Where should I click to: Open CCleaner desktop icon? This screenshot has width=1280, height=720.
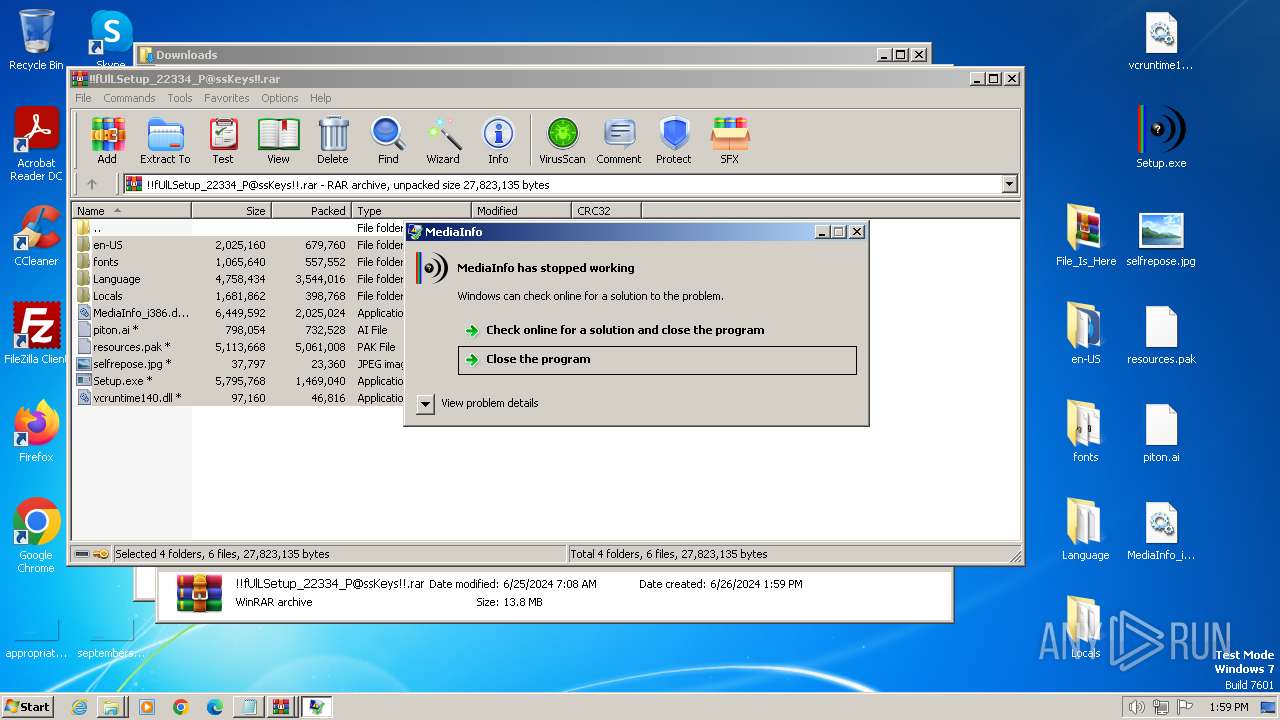36,236
